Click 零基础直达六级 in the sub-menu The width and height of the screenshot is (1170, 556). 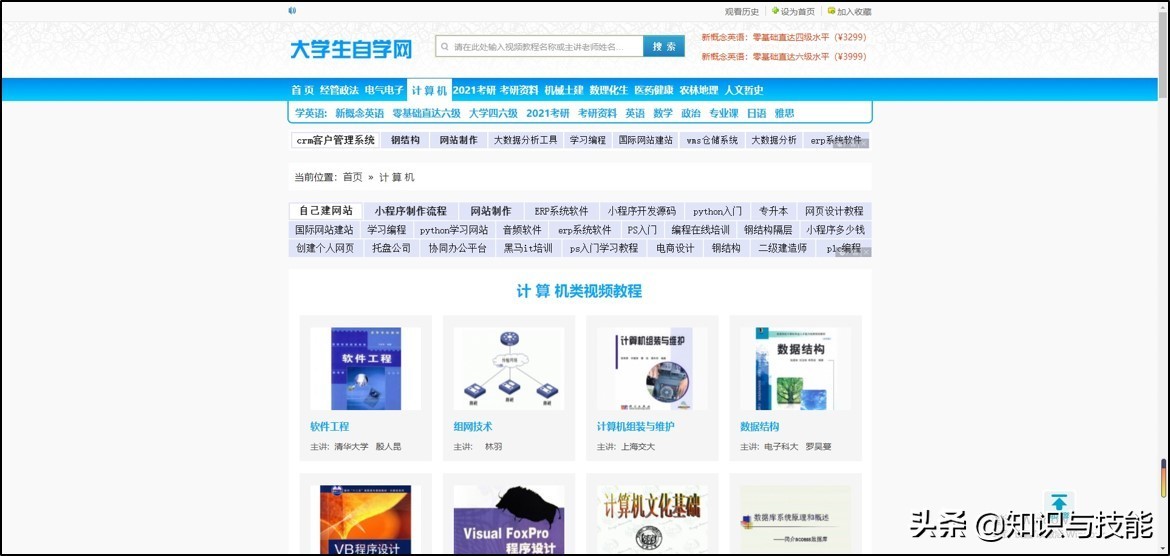(x=427, y=113)
